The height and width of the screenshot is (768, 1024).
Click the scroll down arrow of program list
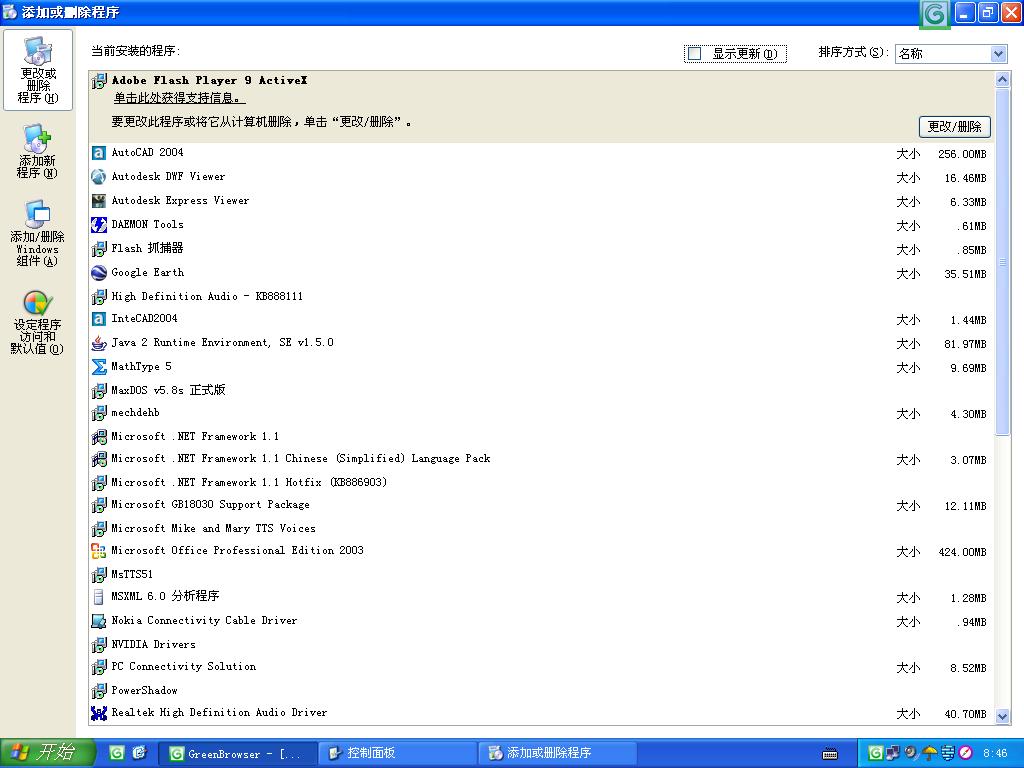[1002, 716]
